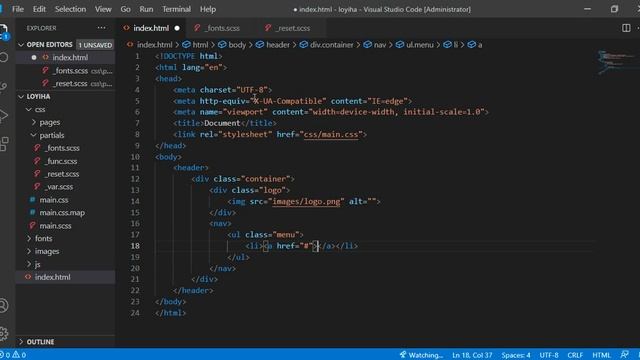The width and height of the screenshot is (640, 360).
Task: Open css/main.css link in line 8
Action: pyautogui.click(x=331, y=135)
